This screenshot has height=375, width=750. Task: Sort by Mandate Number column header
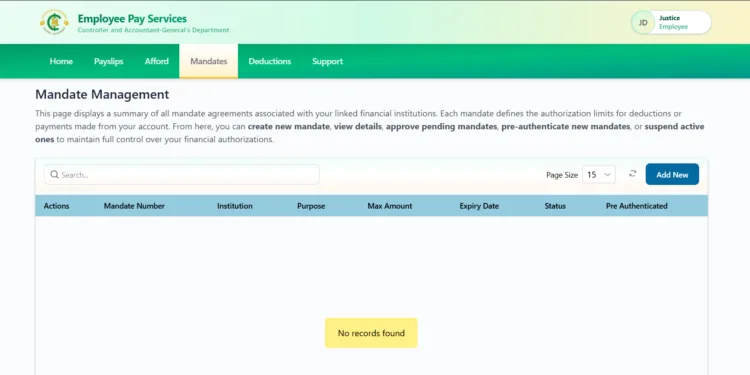(x=134, y=206)
